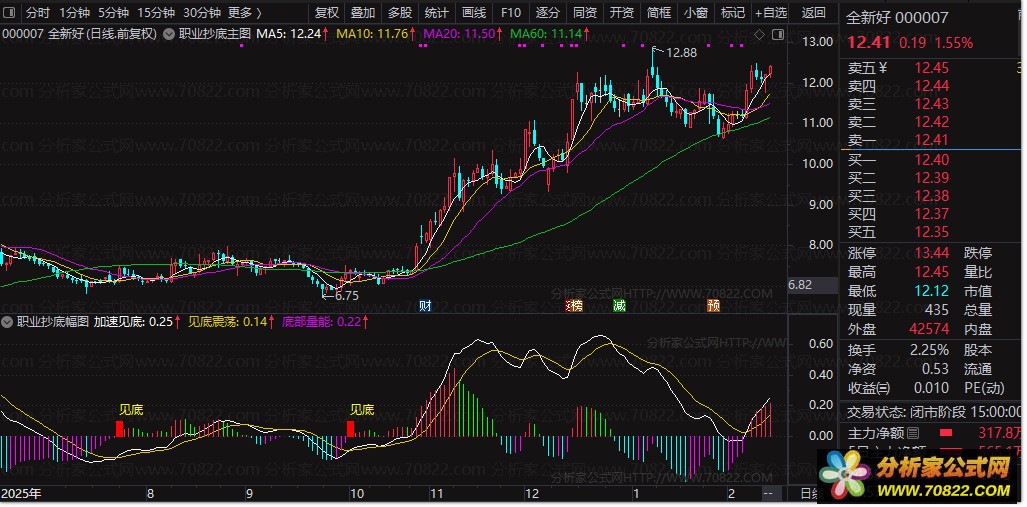Select the 卖一 12.41 ask row
Screen dimensions: 1027x507
pos(931,140)
